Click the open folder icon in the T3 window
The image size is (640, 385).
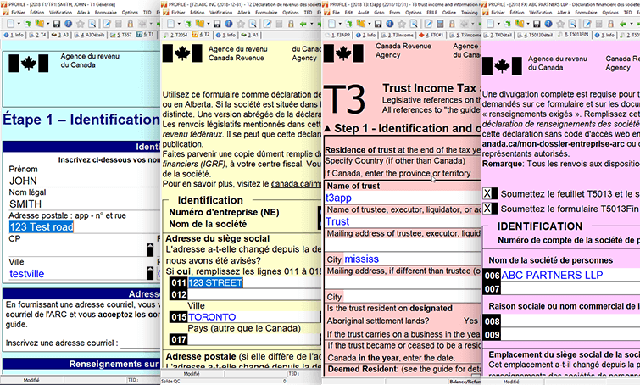[361, 23]
